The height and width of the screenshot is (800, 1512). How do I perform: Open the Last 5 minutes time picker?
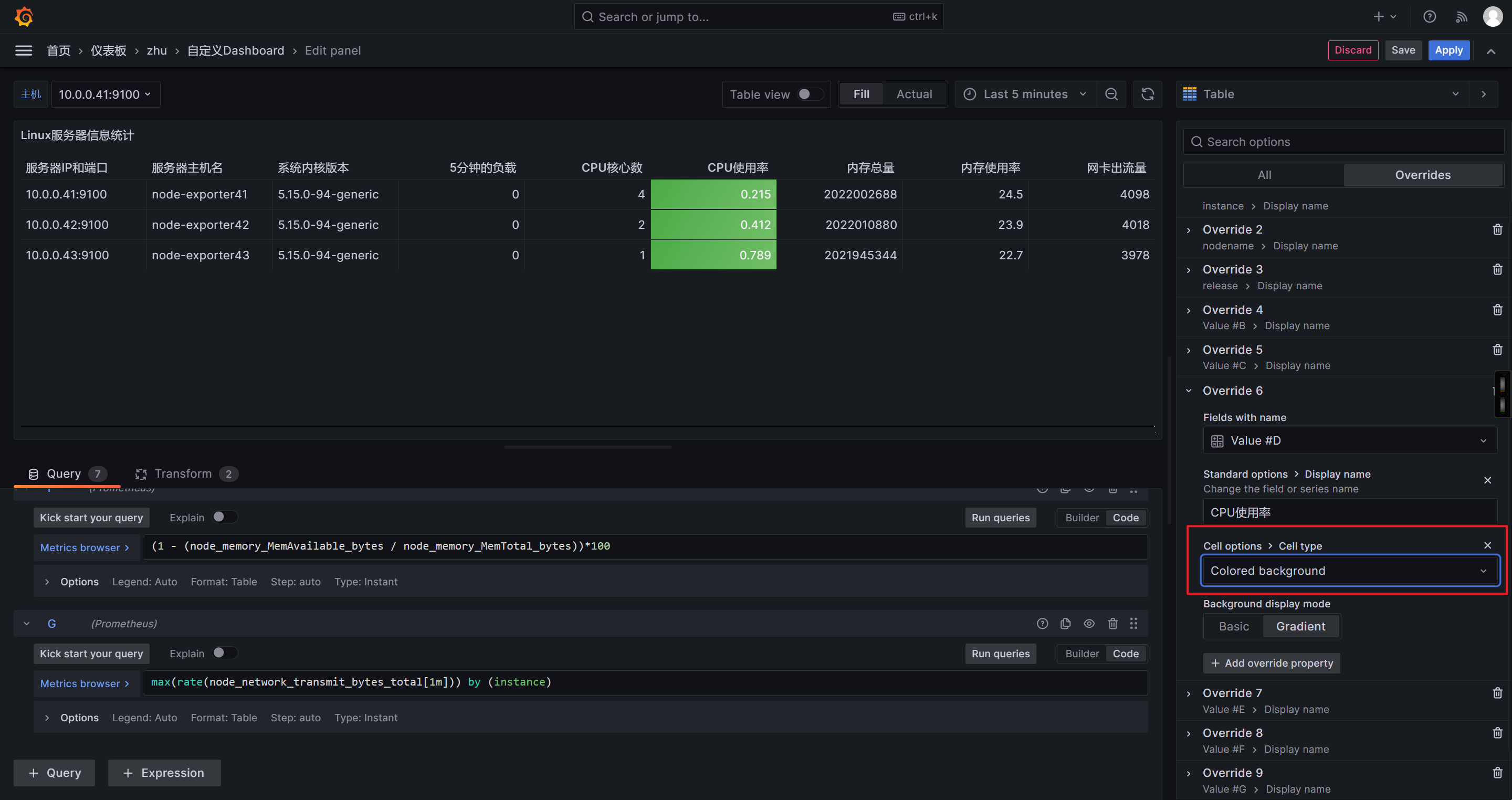[x=1025, y=94]
